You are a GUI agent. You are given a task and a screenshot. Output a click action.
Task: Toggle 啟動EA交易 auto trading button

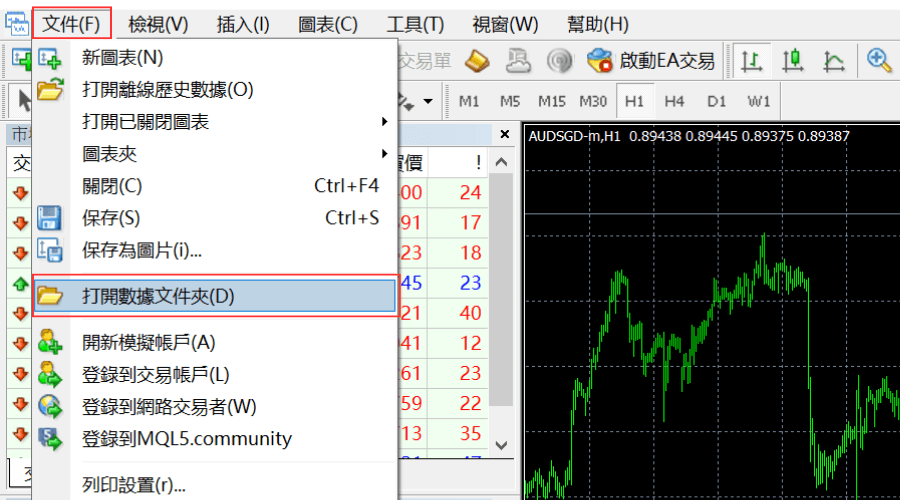point(651,60)
